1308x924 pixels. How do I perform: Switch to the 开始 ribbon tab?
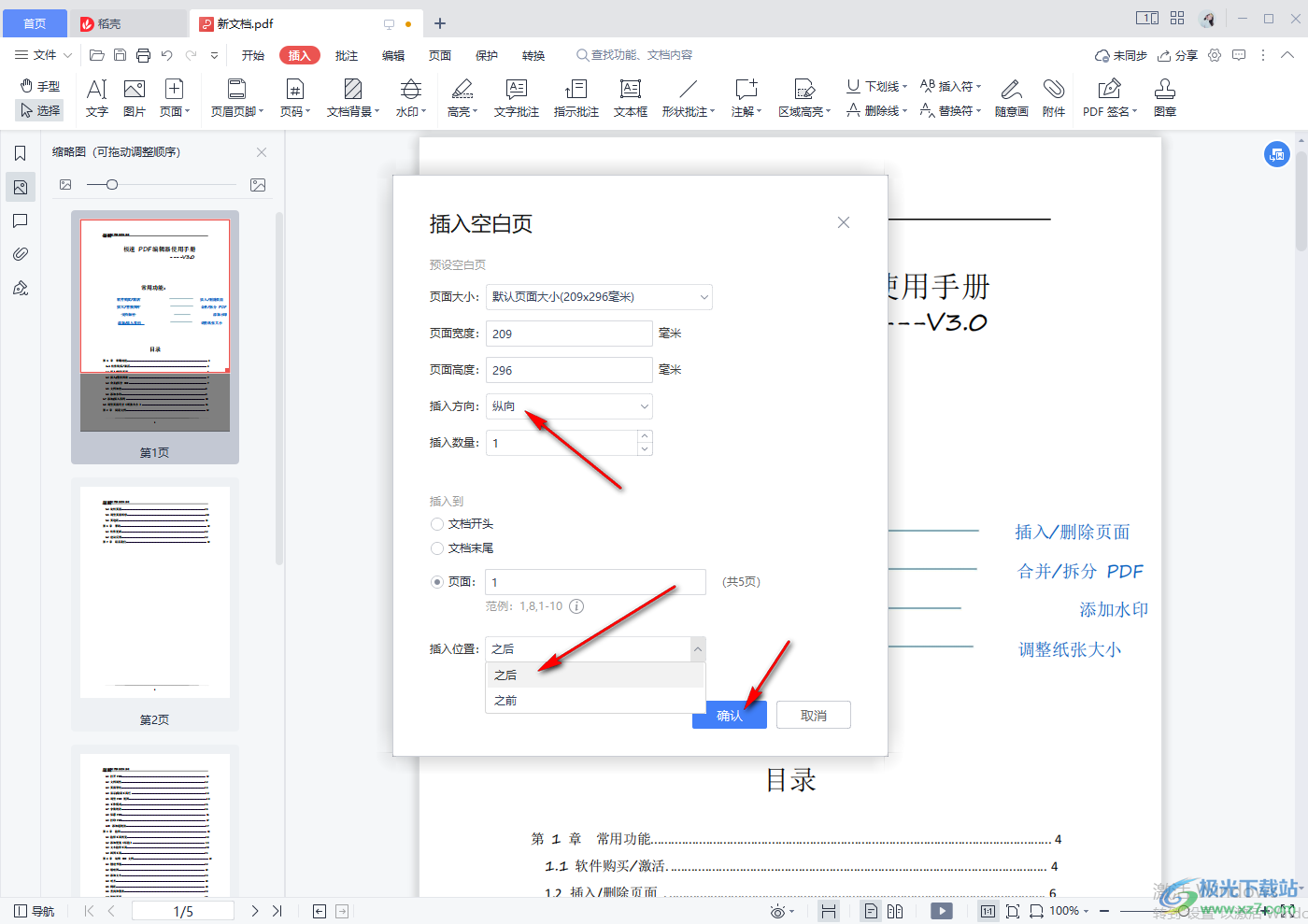point(253,55)
